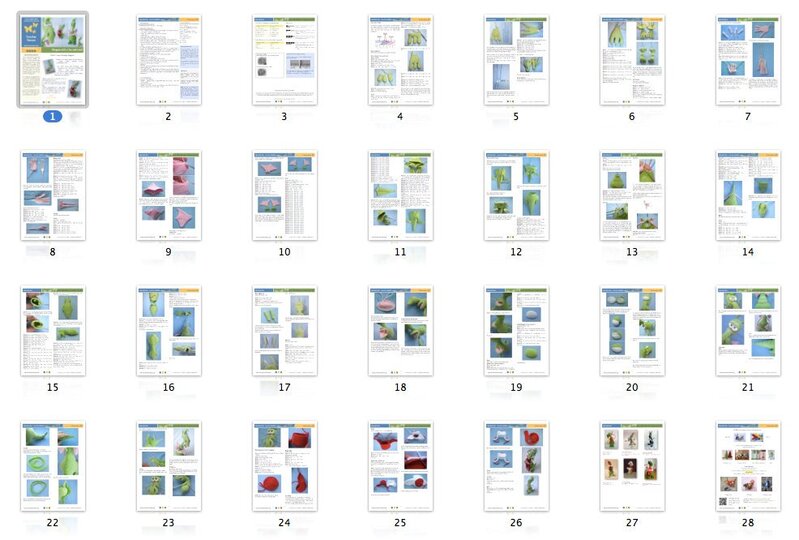799x540 pixels.
Task: Click the highlighted page number 1 label
Action: pyautogui.click(x=52, y=117)
